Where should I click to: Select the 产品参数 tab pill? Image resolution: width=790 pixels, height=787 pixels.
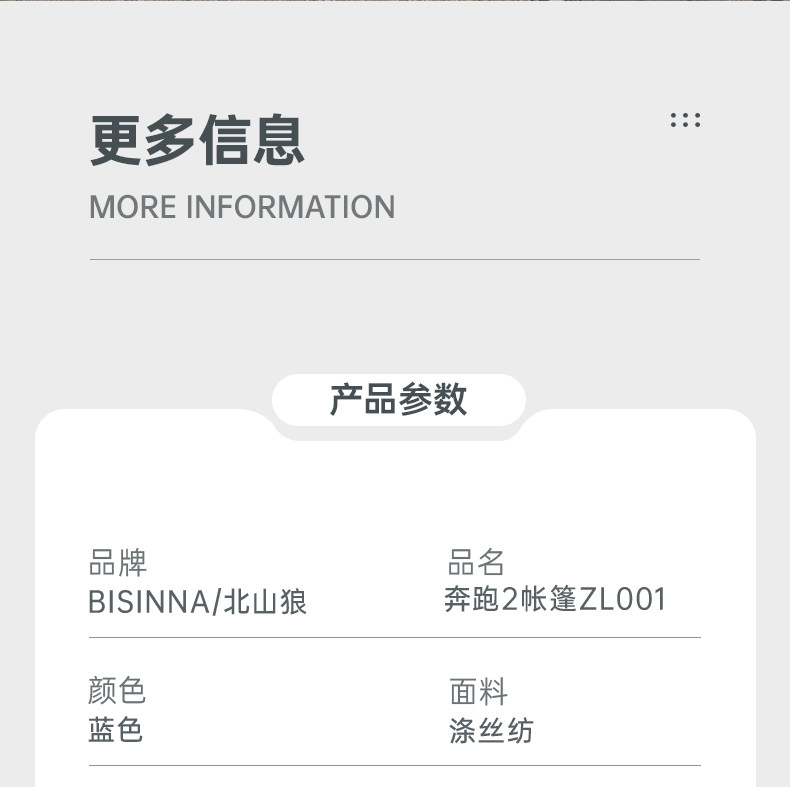tap(398, 399)
